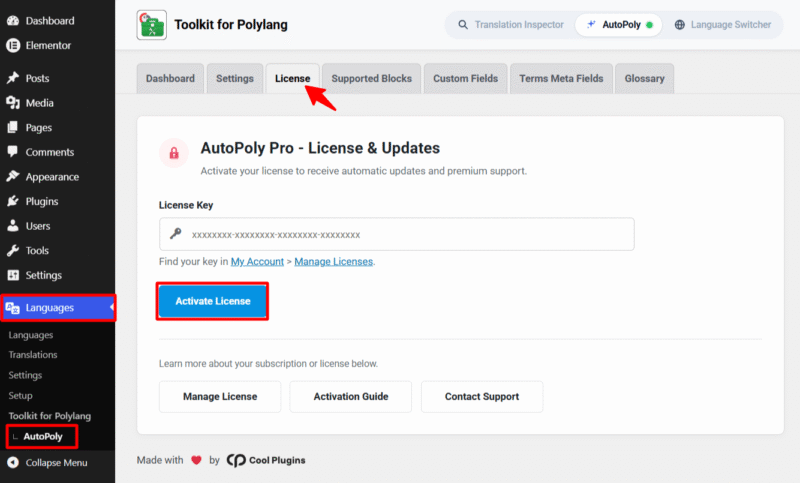Click the Plugins plug icon
Image resolution: width=800 pixels, height=483 pixels.
coord(13,201)
